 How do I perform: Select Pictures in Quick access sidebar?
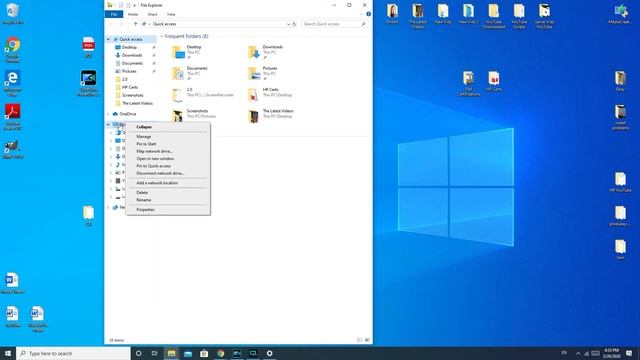129,71
